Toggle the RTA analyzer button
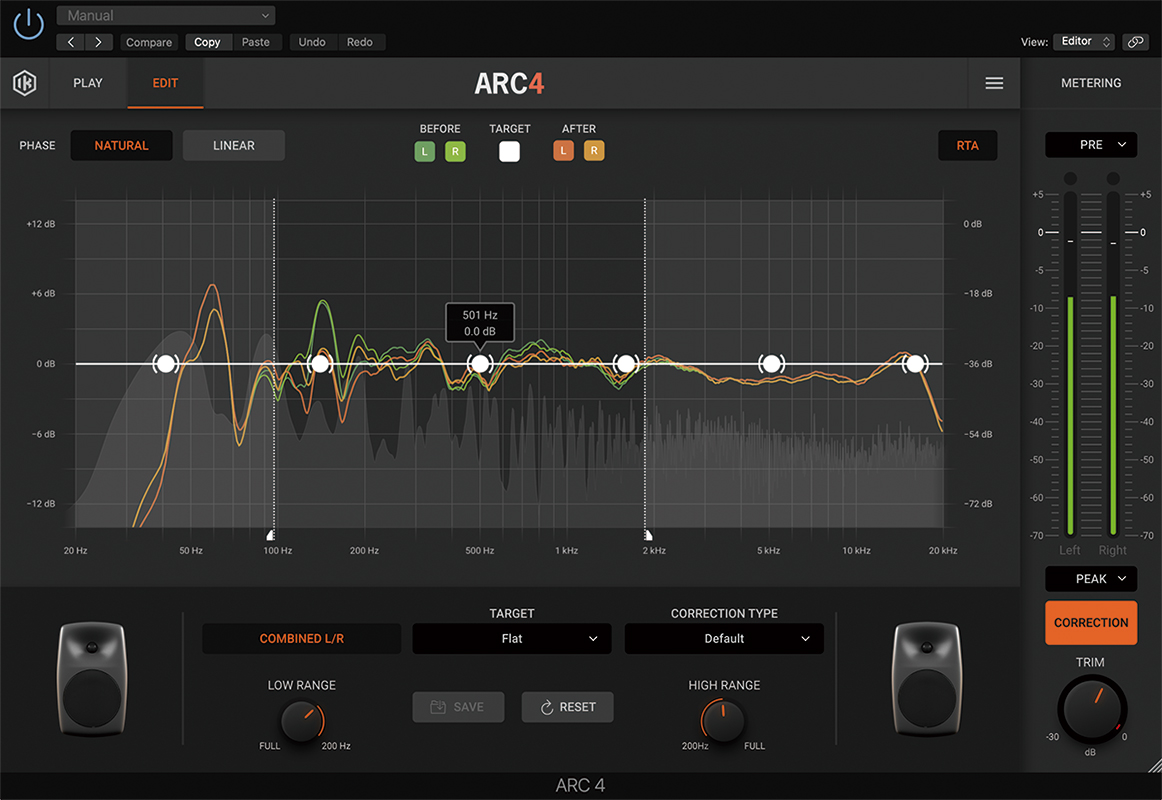1162x800 pixels. (967, 145)
